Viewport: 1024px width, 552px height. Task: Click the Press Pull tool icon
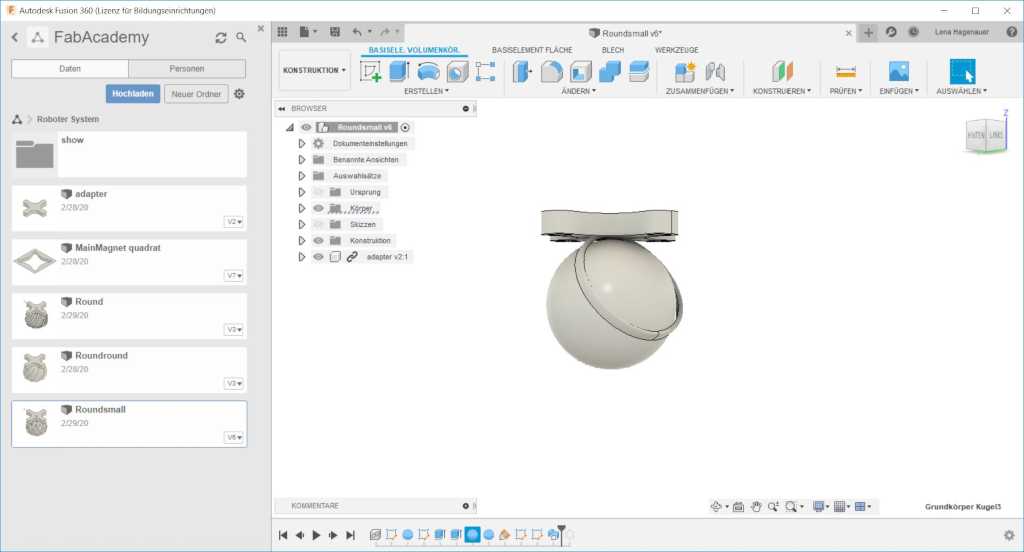click(522, 71)
